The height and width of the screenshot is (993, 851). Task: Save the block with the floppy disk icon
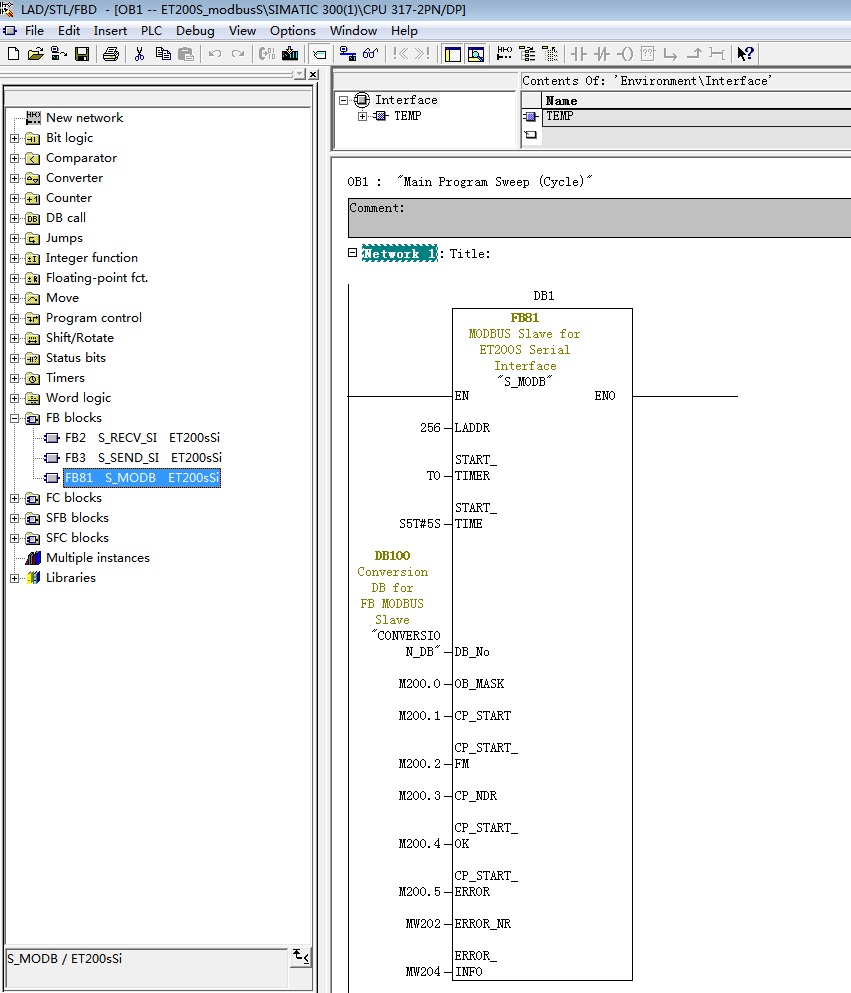click(82, 54)
